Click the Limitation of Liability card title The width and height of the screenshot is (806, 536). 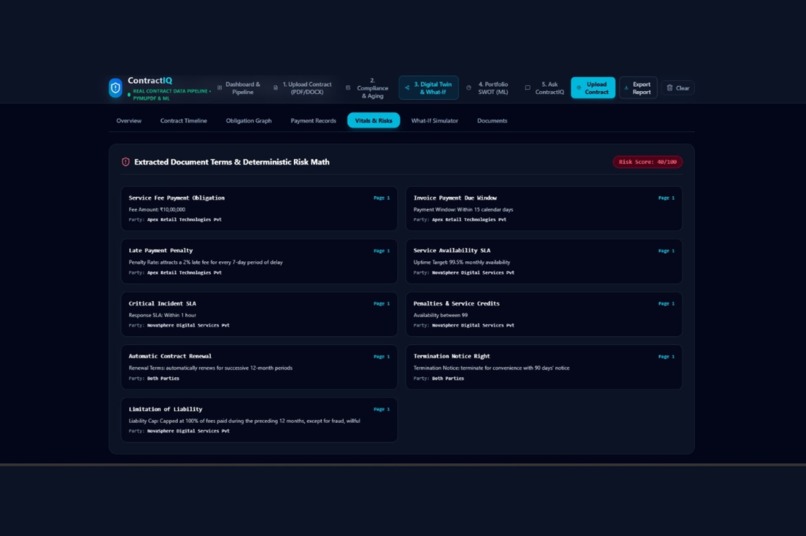[165, 410]
